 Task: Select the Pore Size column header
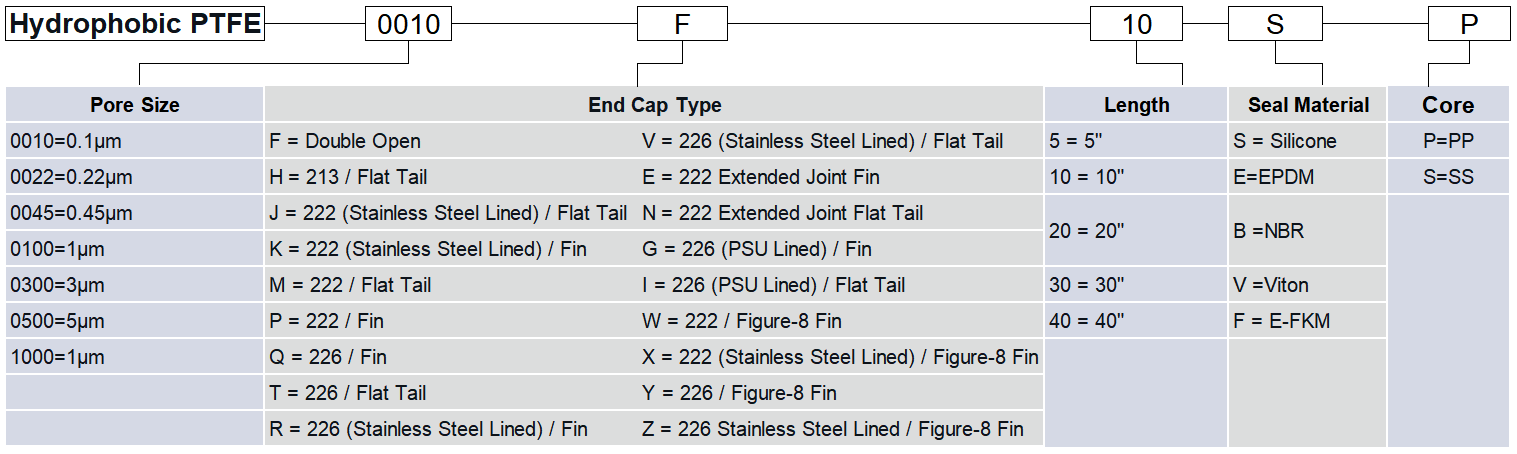tap(135, 105)
